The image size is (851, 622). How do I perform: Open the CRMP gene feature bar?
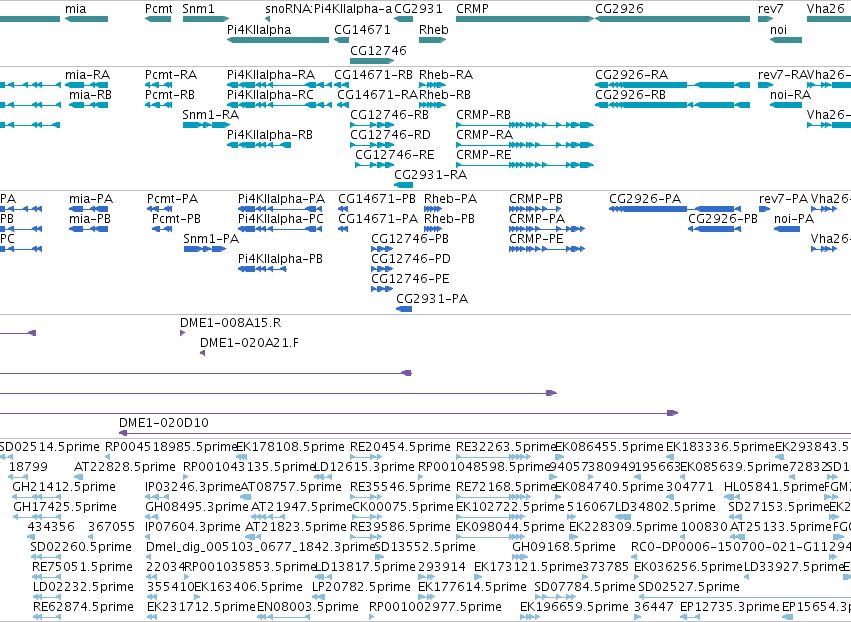(x=525, y=19)
